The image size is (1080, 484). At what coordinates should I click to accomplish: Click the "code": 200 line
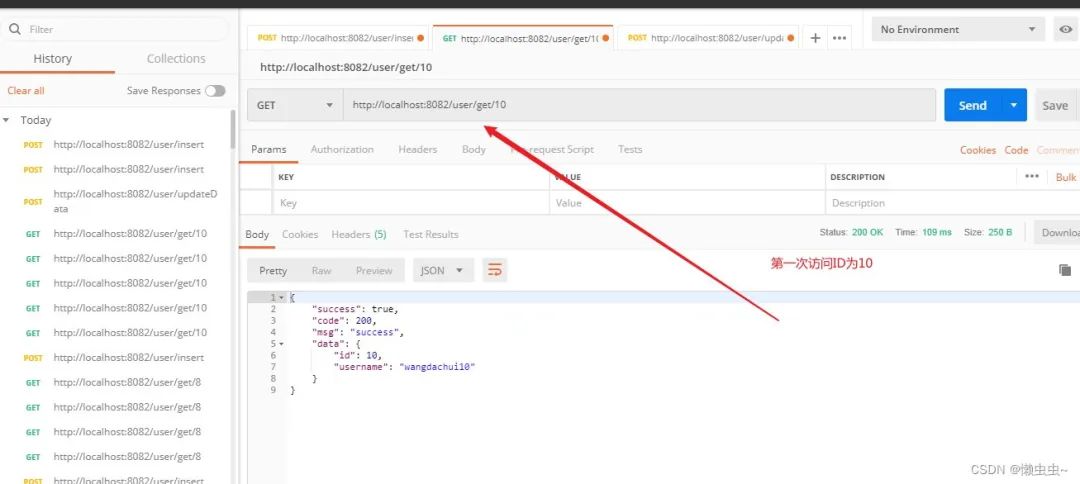click(x=344, y=320)
